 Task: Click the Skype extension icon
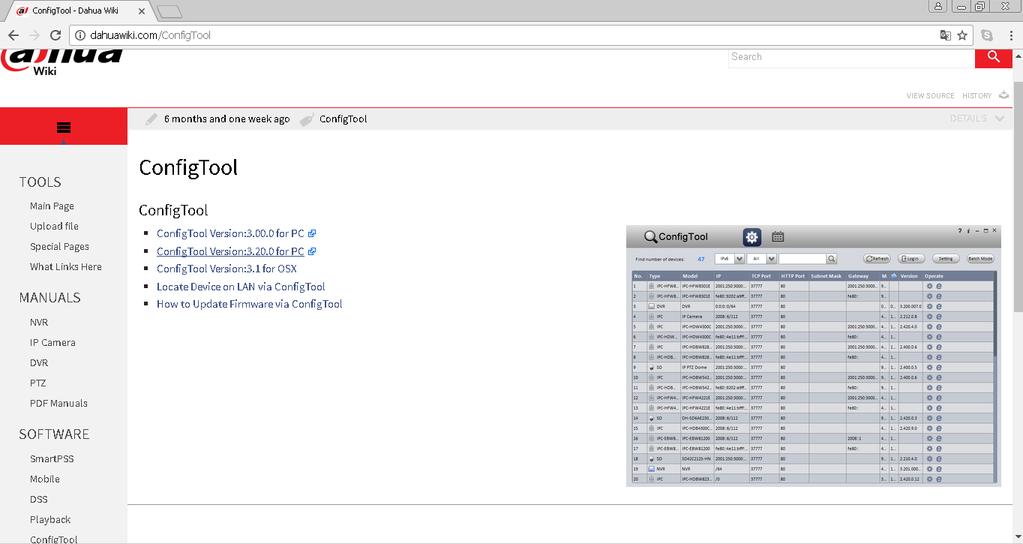(x=987, y=35)
